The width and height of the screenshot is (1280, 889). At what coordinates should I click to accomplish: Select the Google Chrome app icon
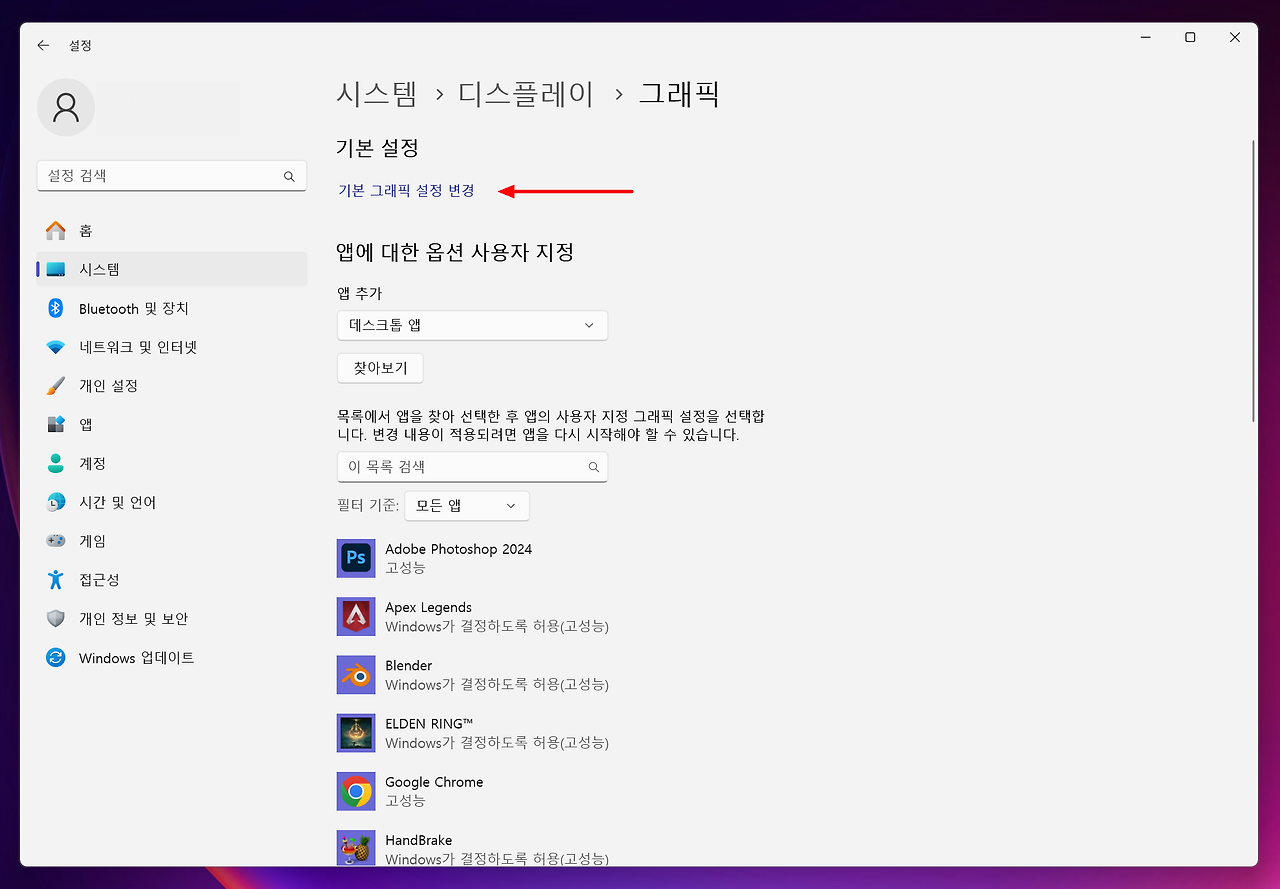pyautogui.click(x=356, y=791)
